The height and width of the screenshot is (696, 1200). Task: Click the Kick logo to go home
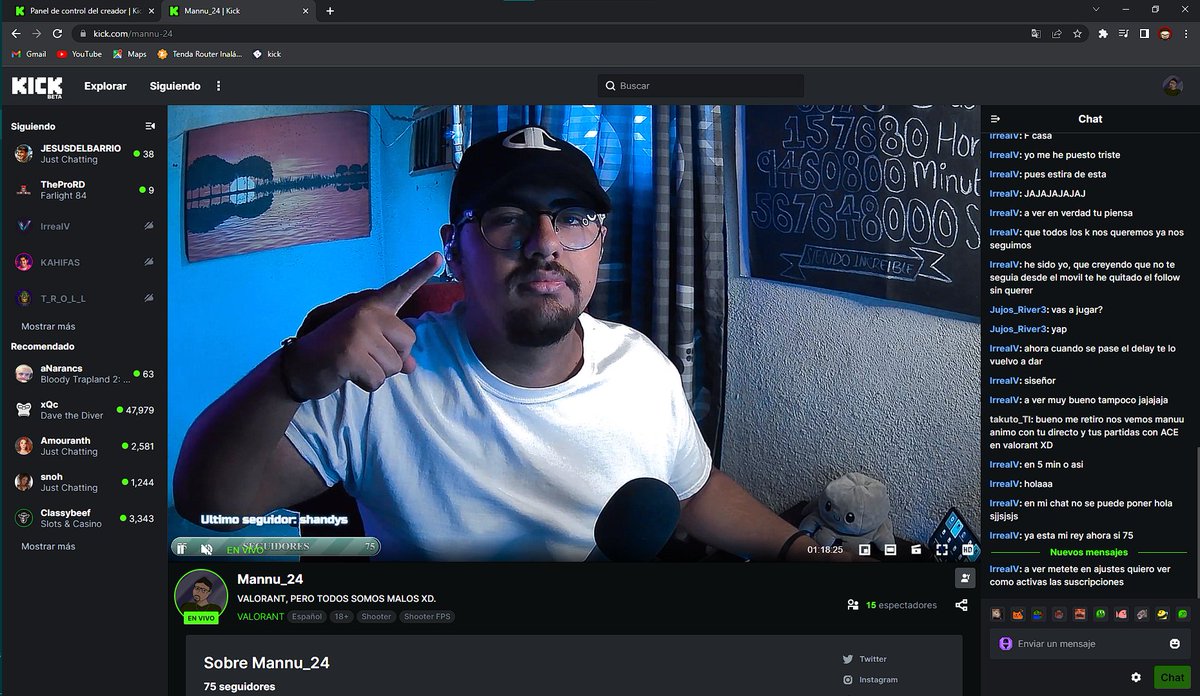tap(37, 86)
